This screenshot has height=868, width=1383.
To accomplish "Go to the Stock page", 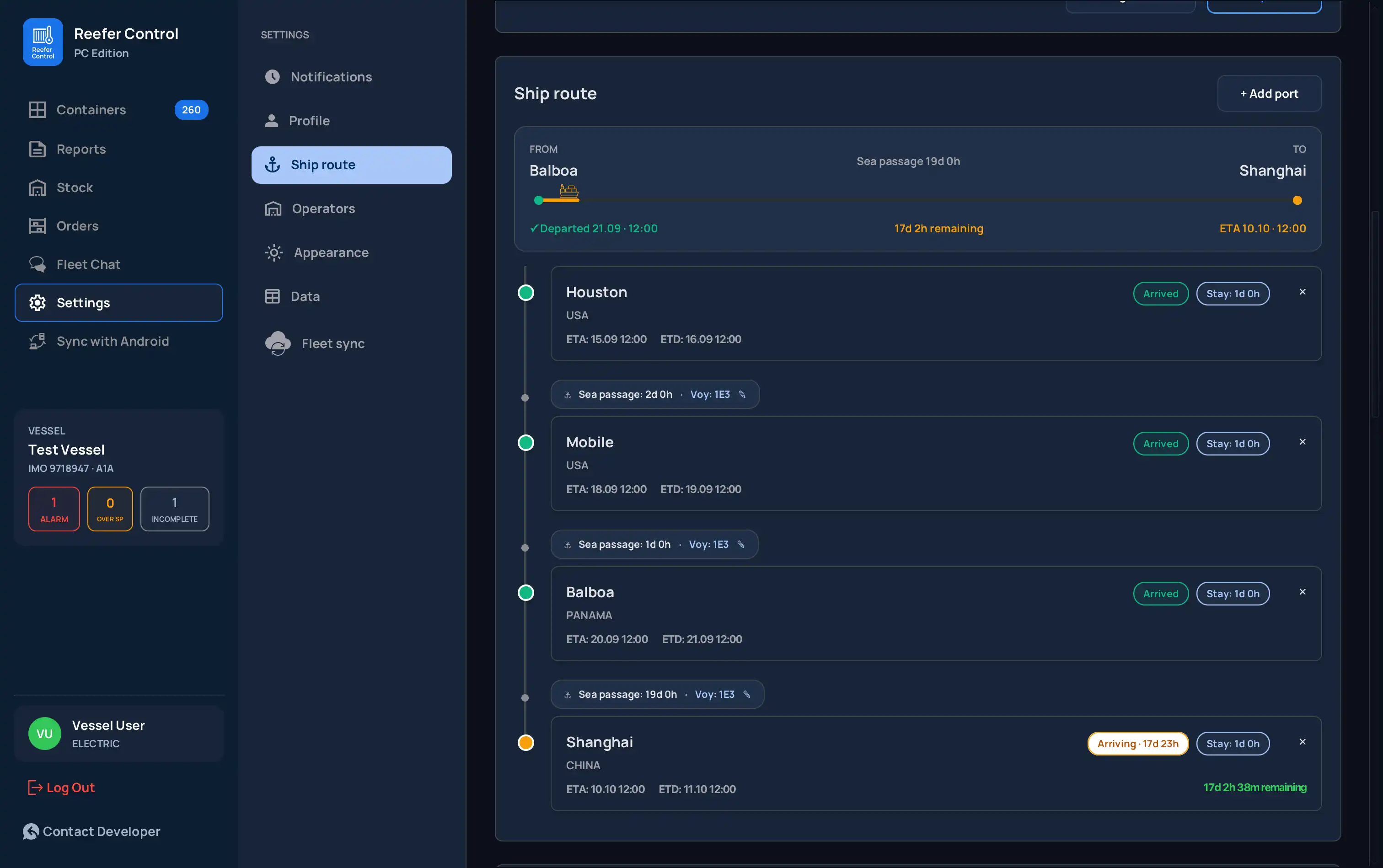I will [x=118, y=188].
